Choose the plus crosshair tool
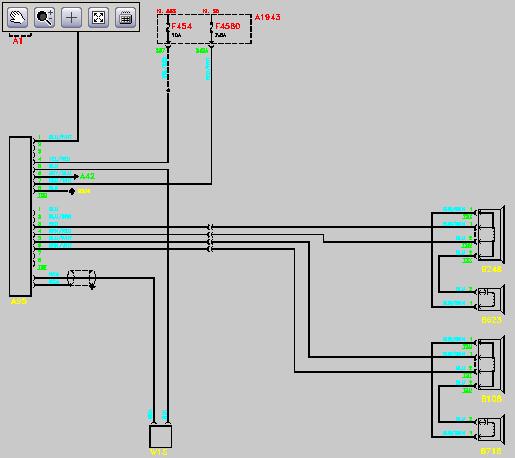 [x=72, y=17]
